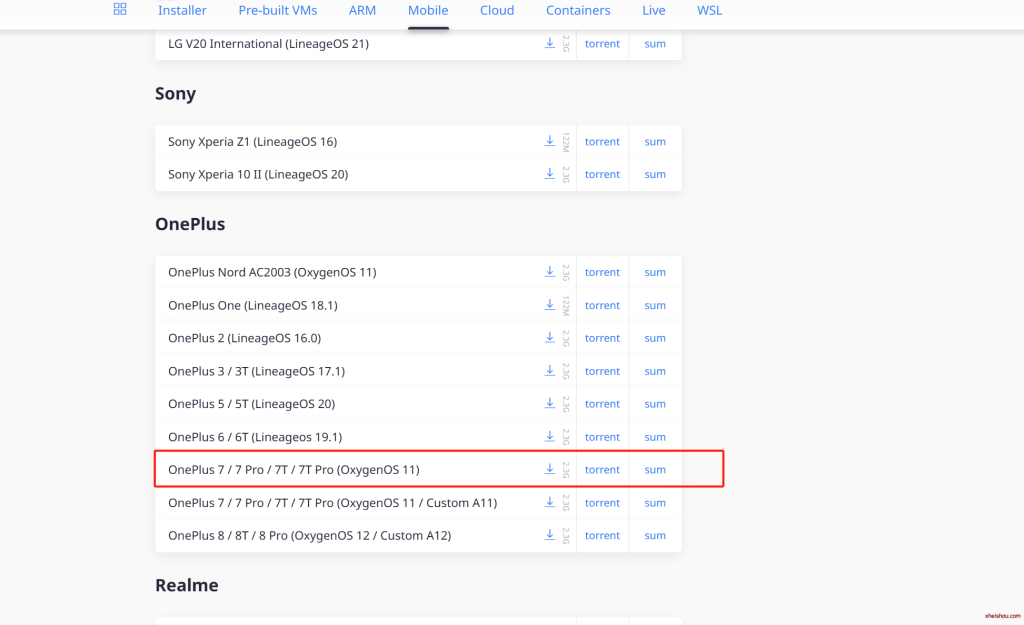Open torrent link for OnePlus 7 OxygenOS 11
This screenshot has width=1024, height=625.
[602, 470]
